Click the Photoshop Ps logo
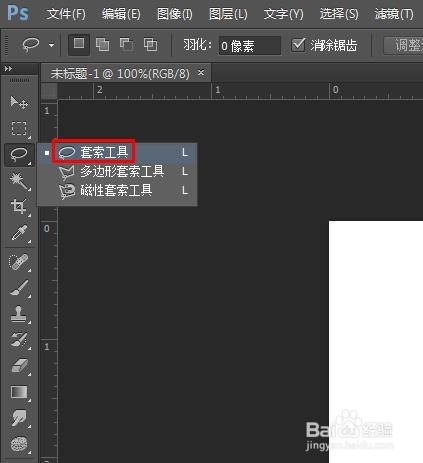The height and width of the screenshot is (463, 423). tap(18, 13)
